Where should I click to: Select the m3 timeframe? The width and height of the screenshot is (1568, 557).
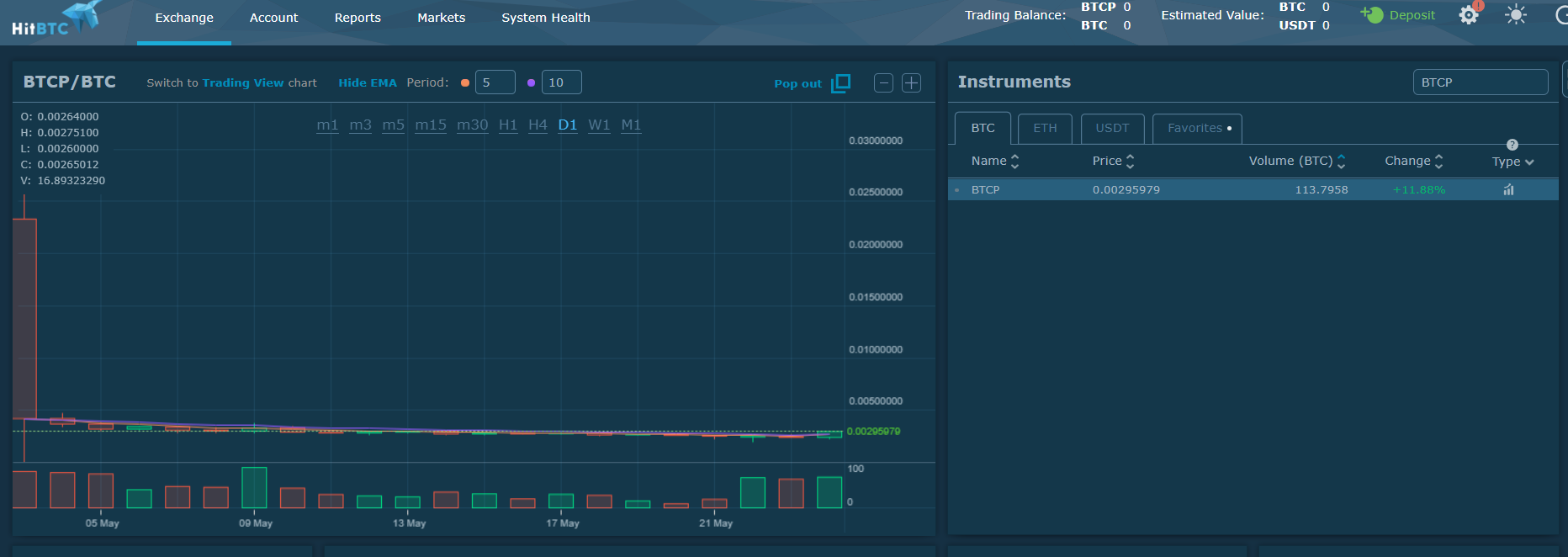pos(360,125)
